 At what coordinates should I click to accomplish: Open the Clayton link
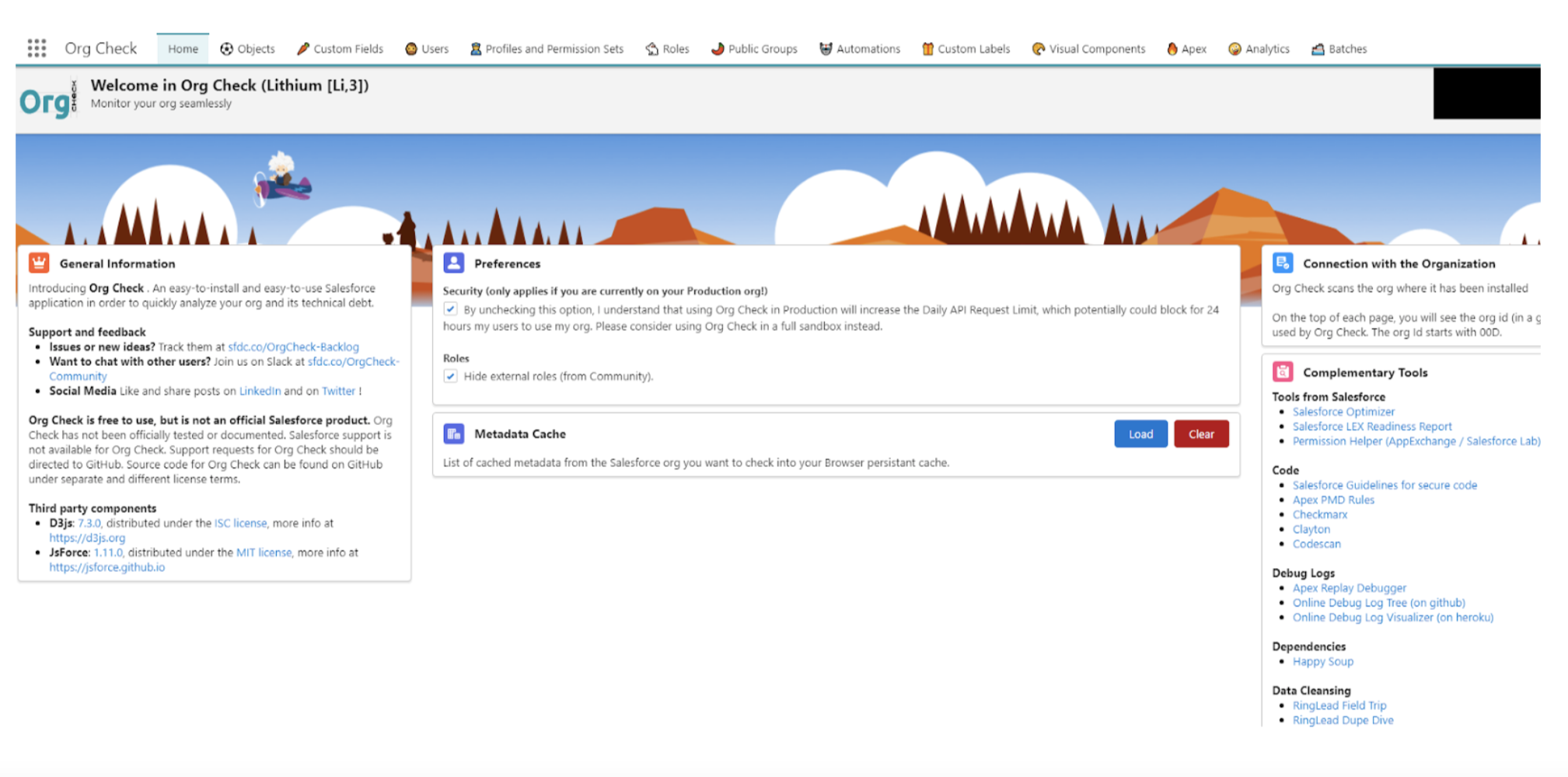tap(1311, 529)
